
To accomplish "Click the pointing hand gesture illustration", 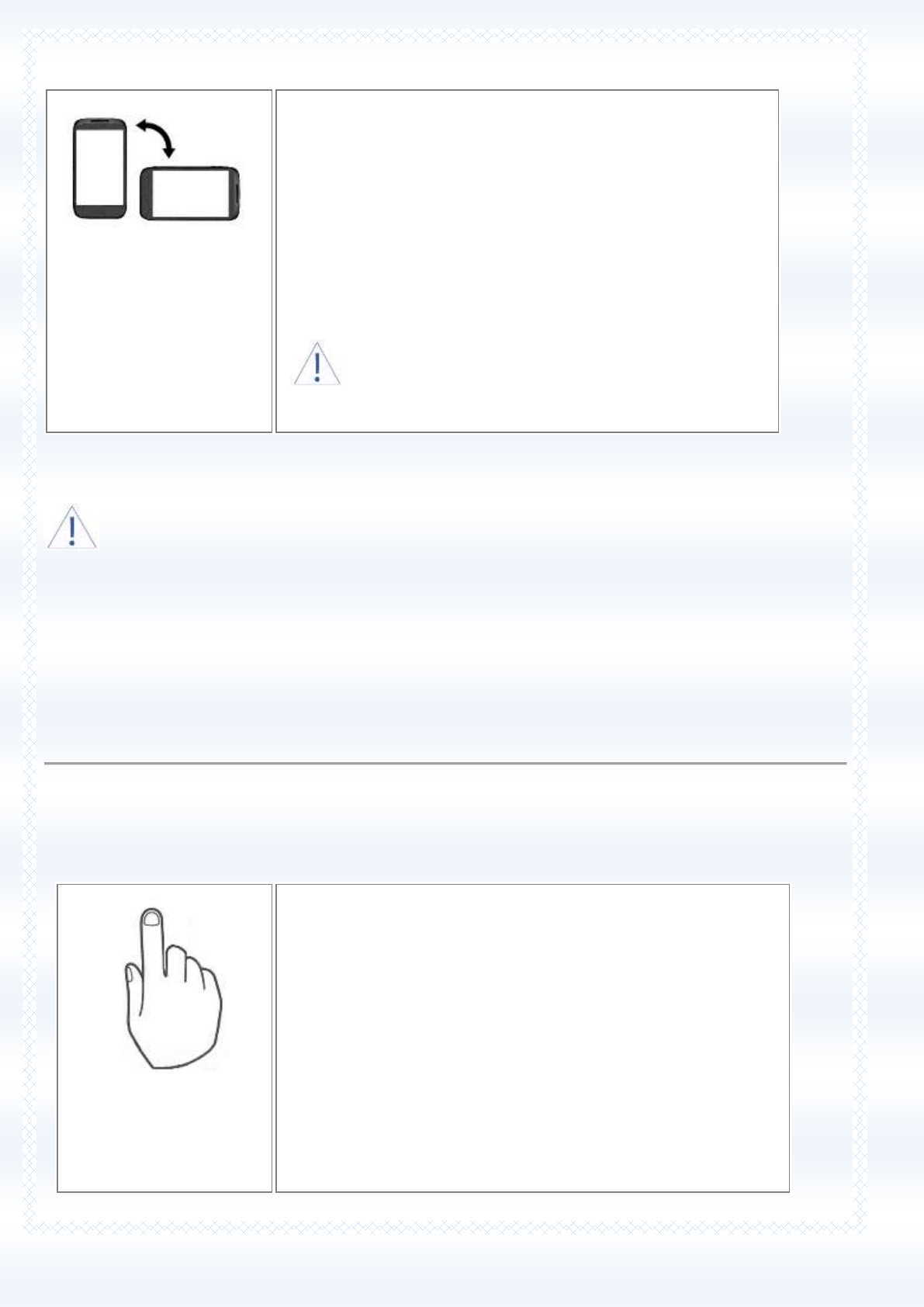I will coord(173,988).
